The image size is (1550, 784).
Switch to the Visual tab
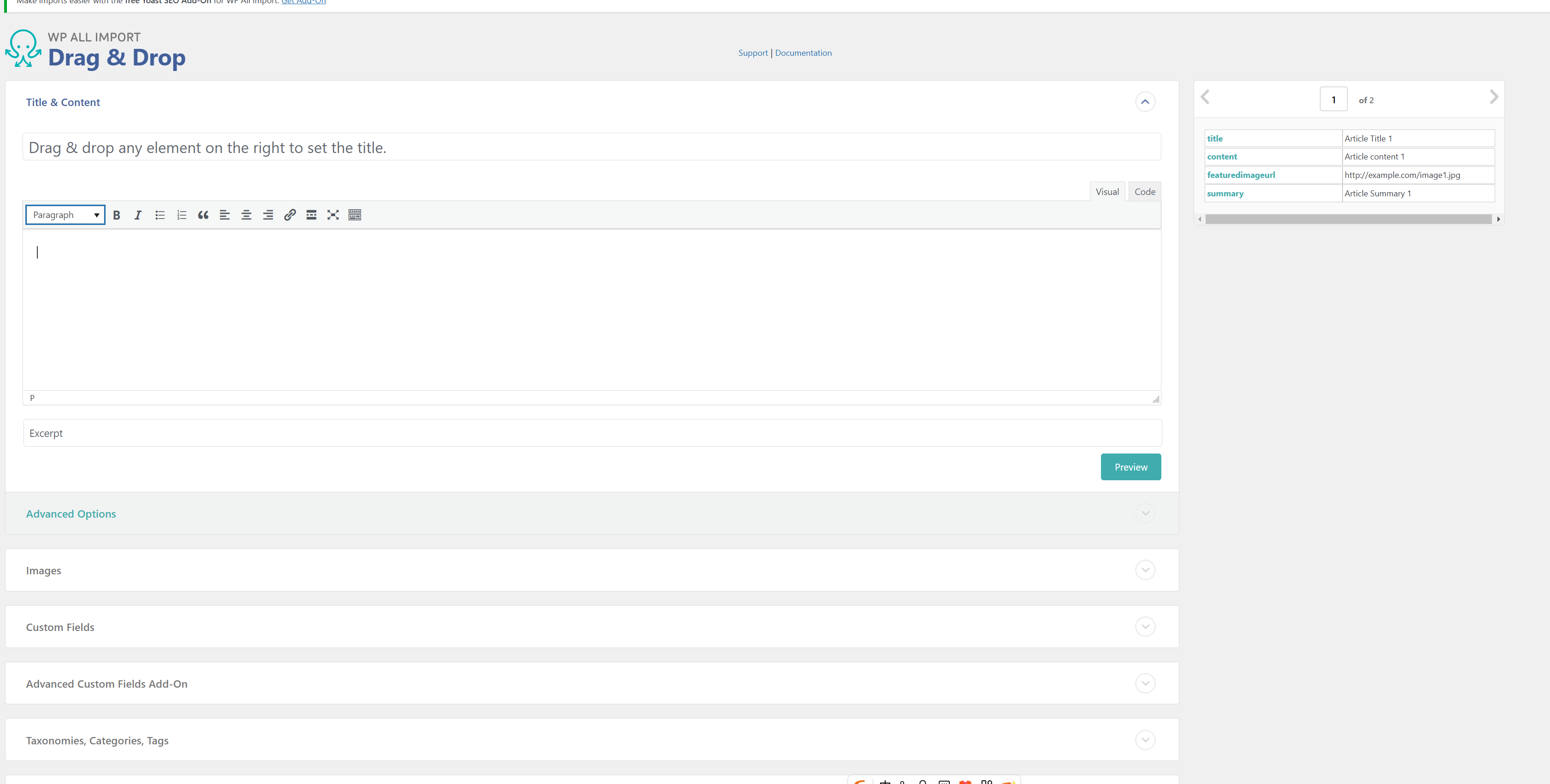[1107, 191]
